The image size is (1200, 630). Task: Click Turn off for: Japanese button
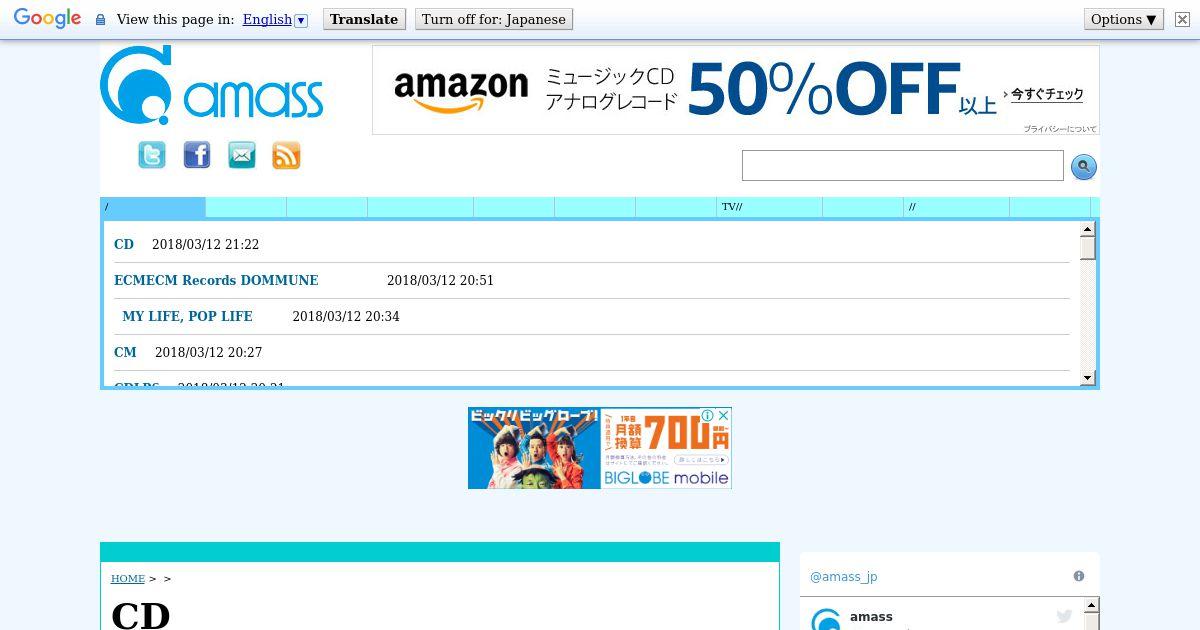[x=494, y=19]
